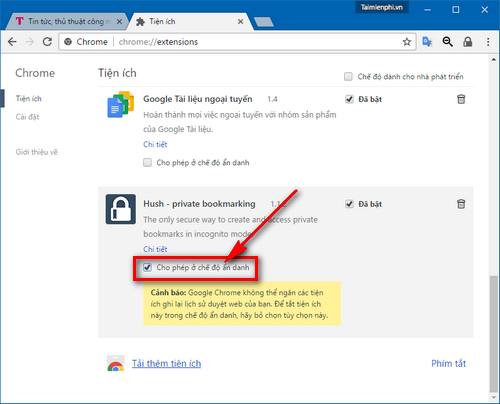
Task: Open a new tab with the new-tab button
Action: (264, 22)
